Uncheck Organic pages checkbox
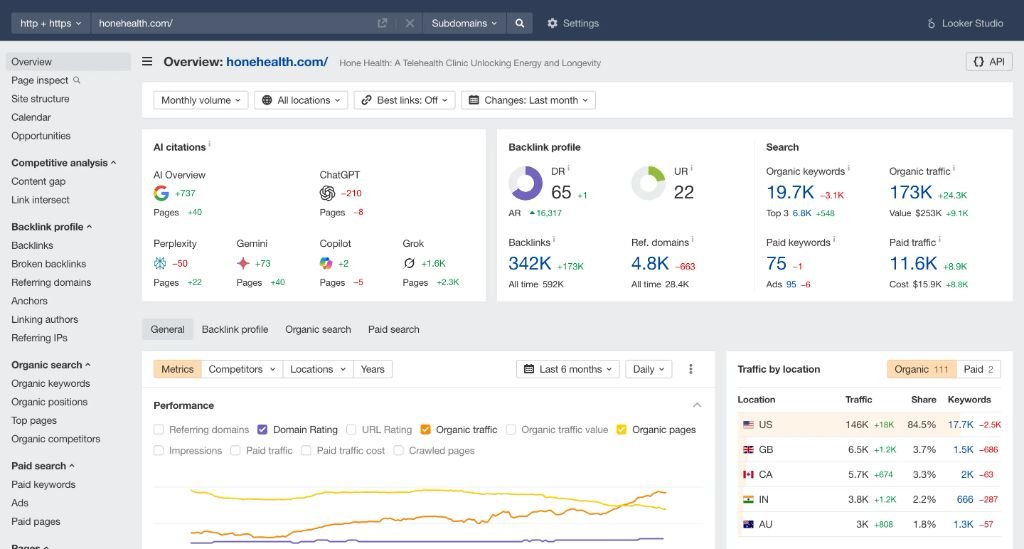This screenshot has height=549, width=1024. [x=622, y=430]
